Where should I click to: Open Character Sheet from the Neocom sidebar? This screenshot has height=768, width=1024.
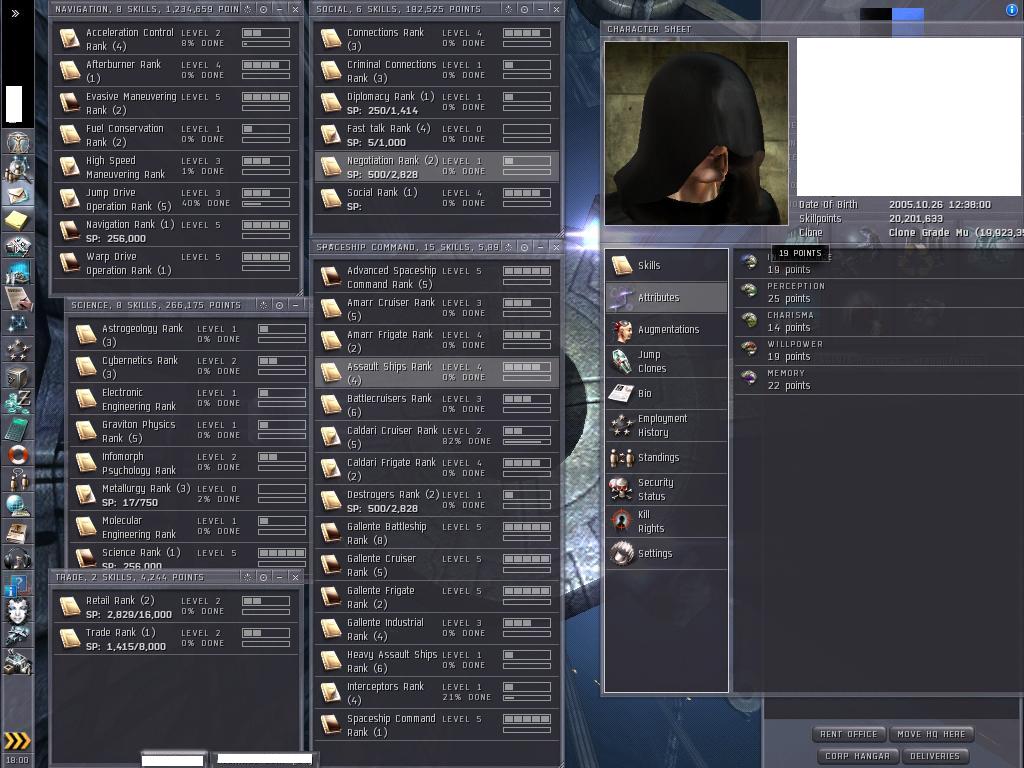(18, 141)
